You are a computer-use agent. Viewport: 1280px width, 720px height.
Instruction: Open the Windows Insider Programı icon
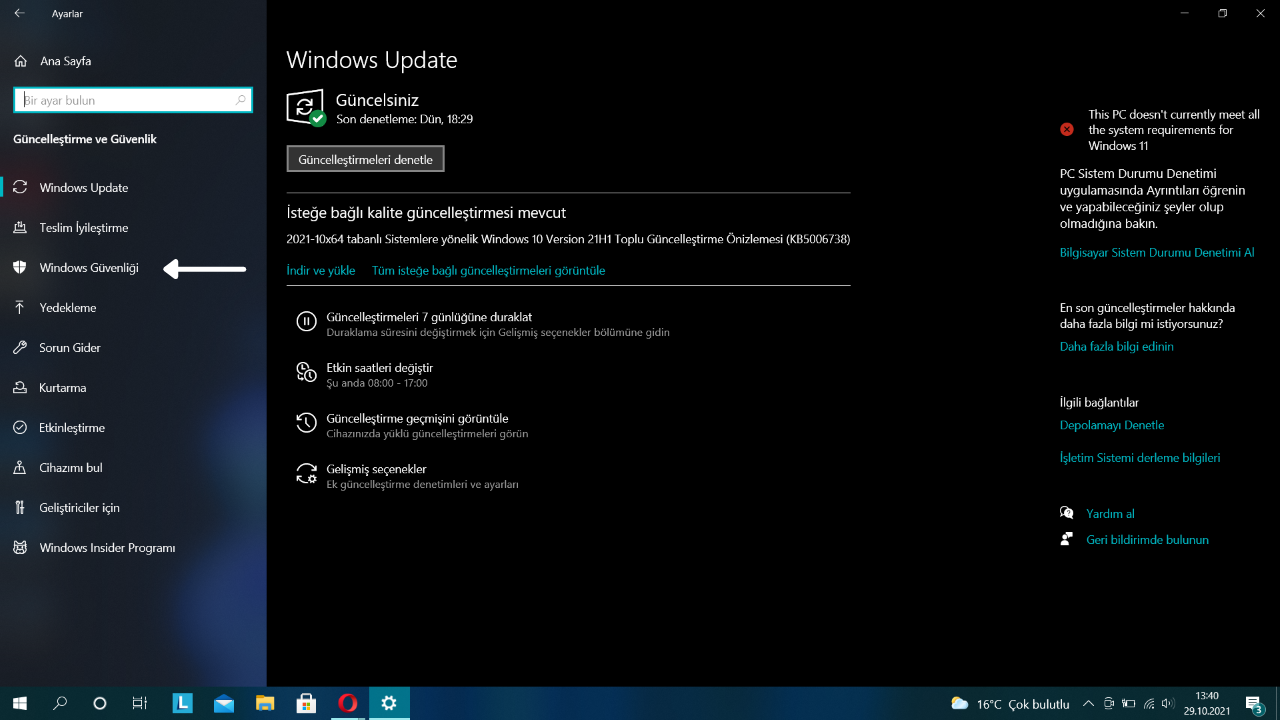tap(20, 547)
